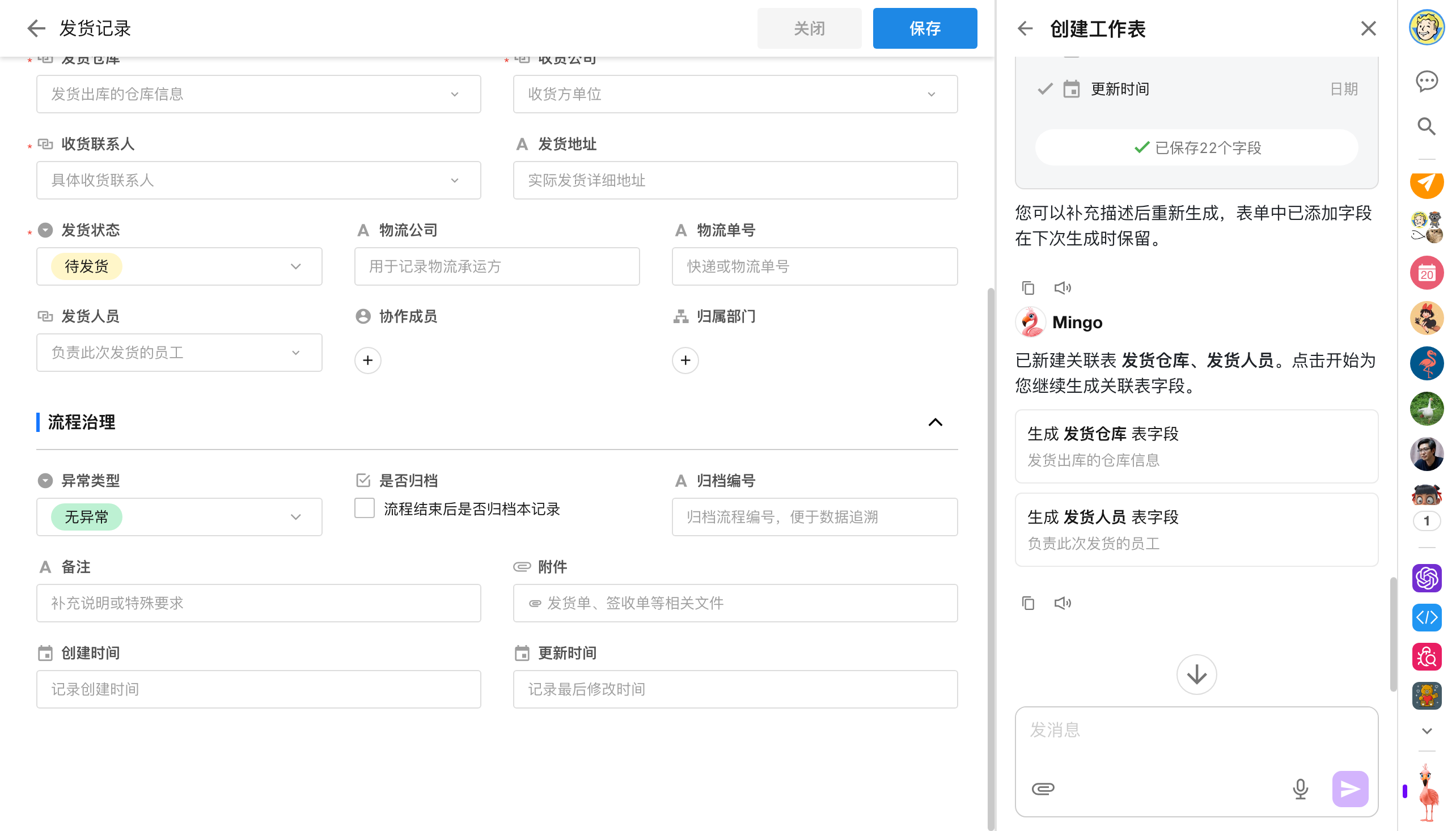Open the red calendar app icon
Image resolution: width=1456 pixels, height=831 pixels.
pyautogui.click(x=1427, y=273)
